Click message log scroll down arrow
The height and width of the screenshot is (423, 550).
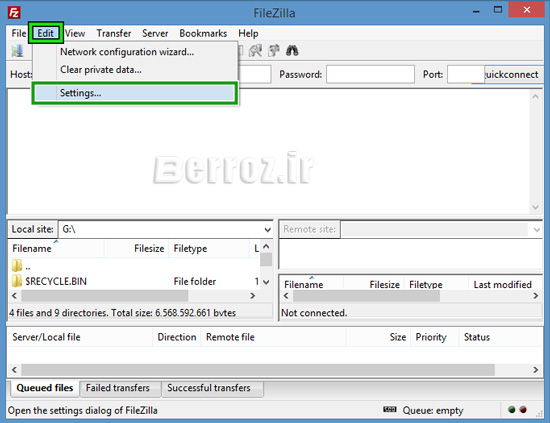point(536,207)
